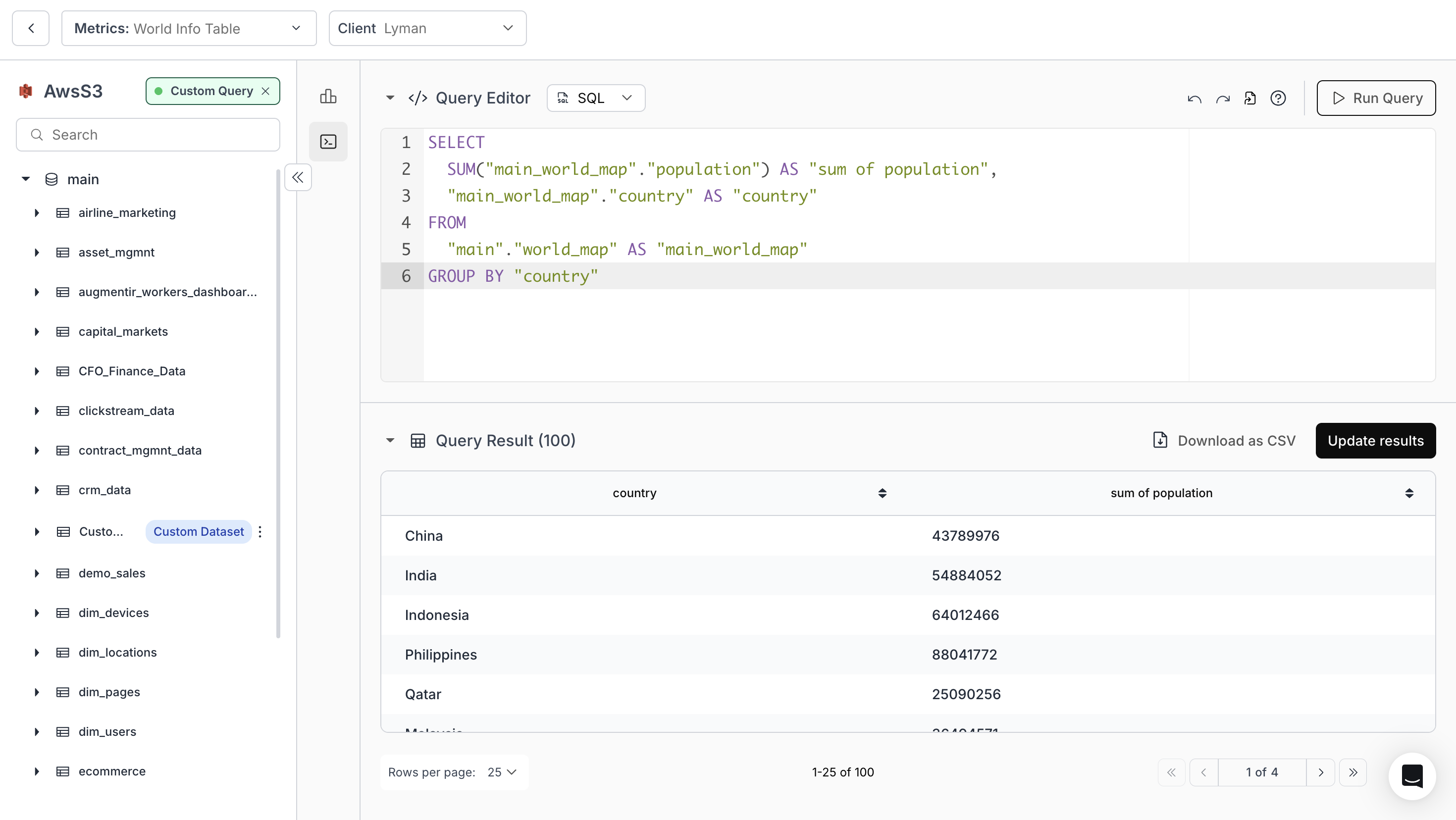Open the SQL language dropdown
Screen dimensions: 1456x820
(x=595, y=99)
